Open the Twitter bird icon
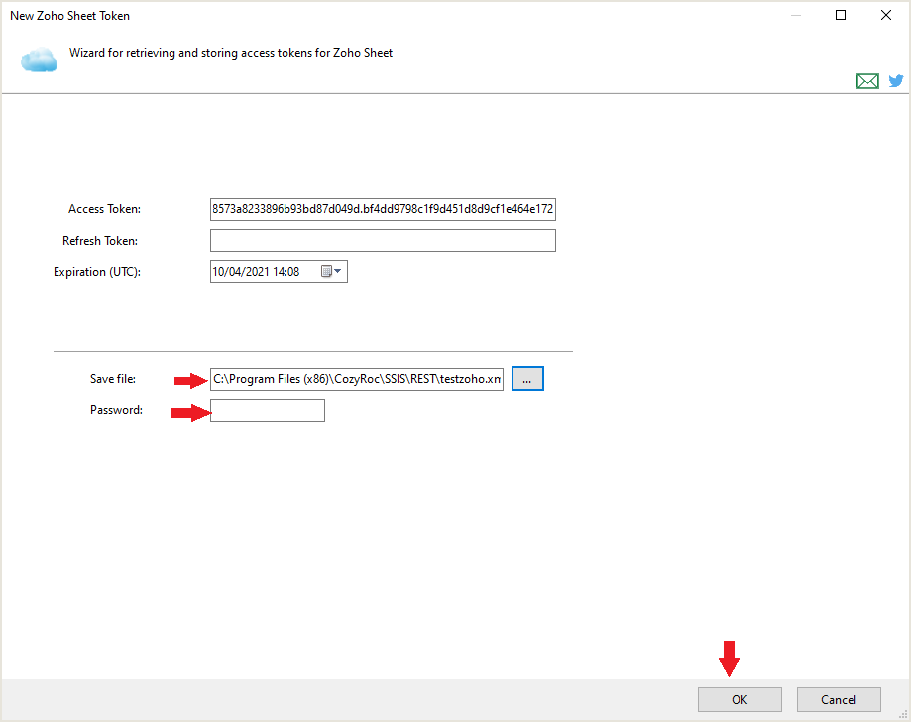911x722 pixels. pos(896,81)
